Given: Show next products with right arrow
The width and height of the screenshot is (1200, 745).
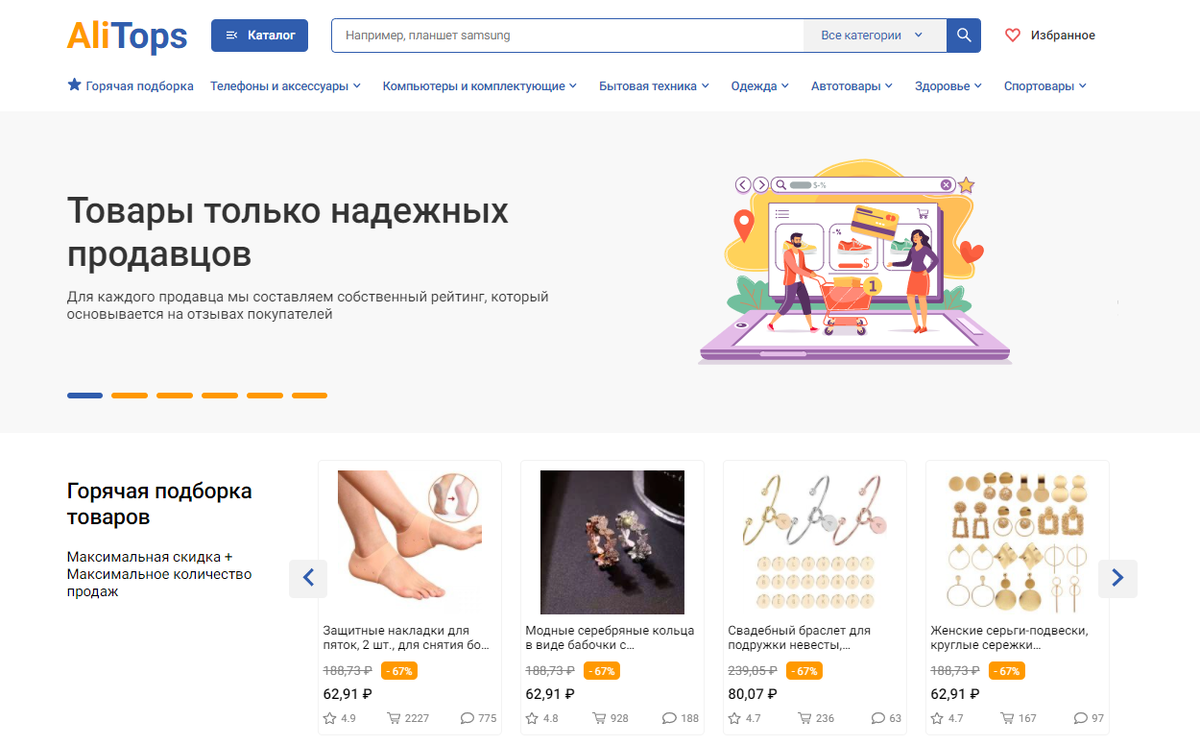Looking at the screenshot, I should tap(1118, 577).
